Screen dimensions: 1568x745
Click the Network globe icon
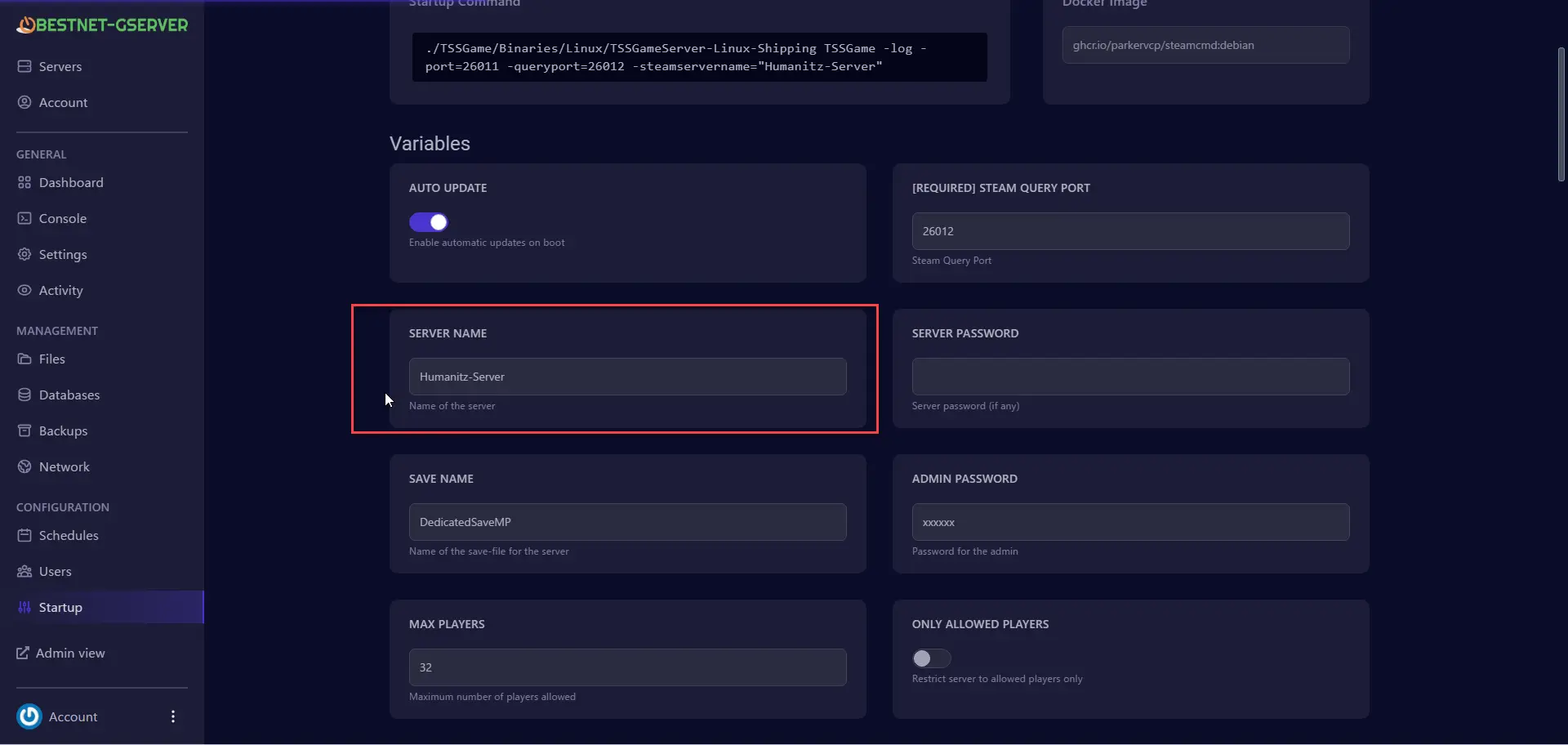tap(24, 466)
